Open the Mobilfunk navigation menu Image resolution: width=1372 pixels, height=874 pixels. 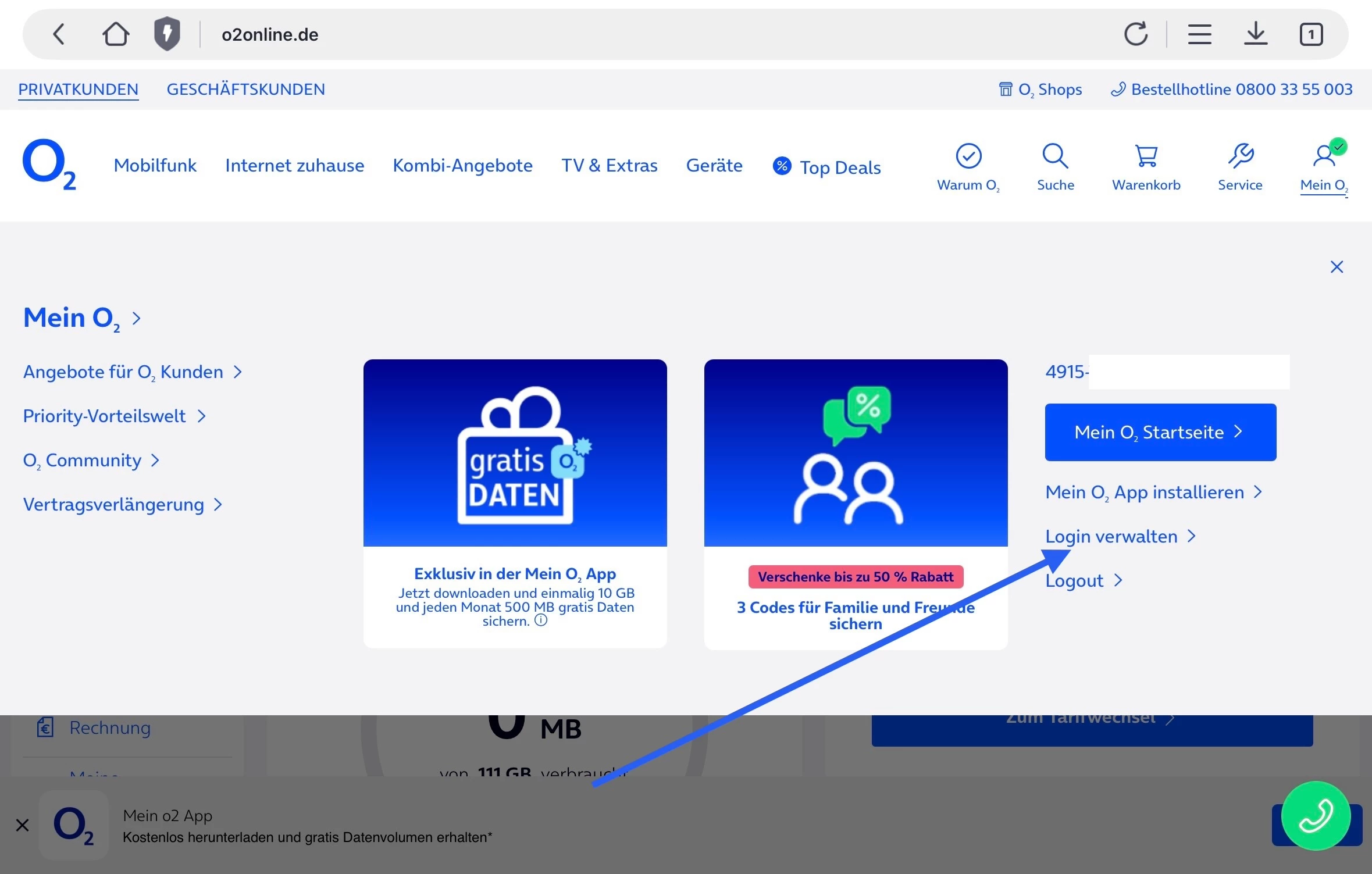pyautogui.click(x=155, y=166)
